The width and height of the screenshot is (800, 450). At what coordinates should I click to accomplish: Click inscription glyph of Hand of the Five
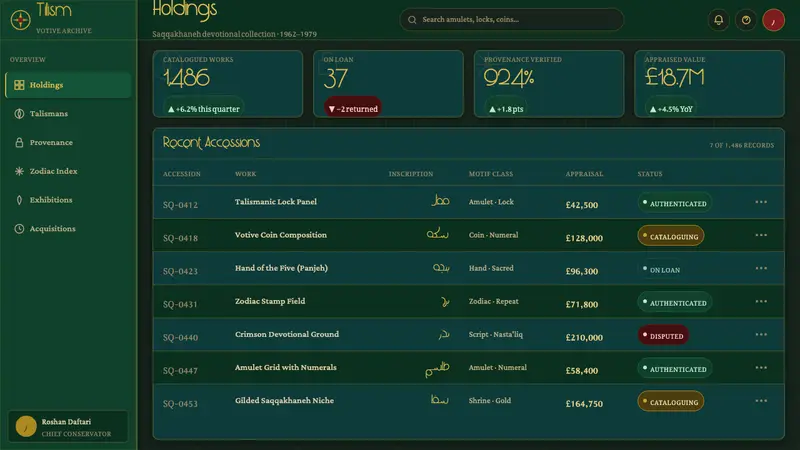pyautogui.click(x=441, y=268)
